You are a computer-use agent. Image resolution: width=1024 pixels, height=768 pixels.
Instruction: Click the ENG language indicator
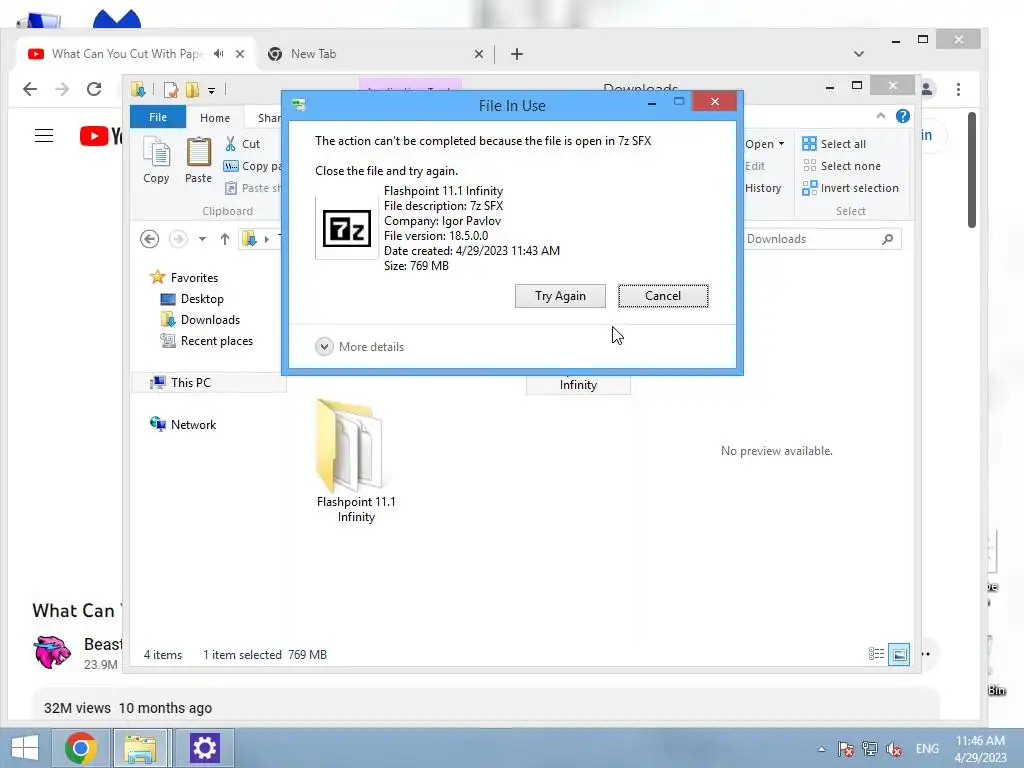927,748
